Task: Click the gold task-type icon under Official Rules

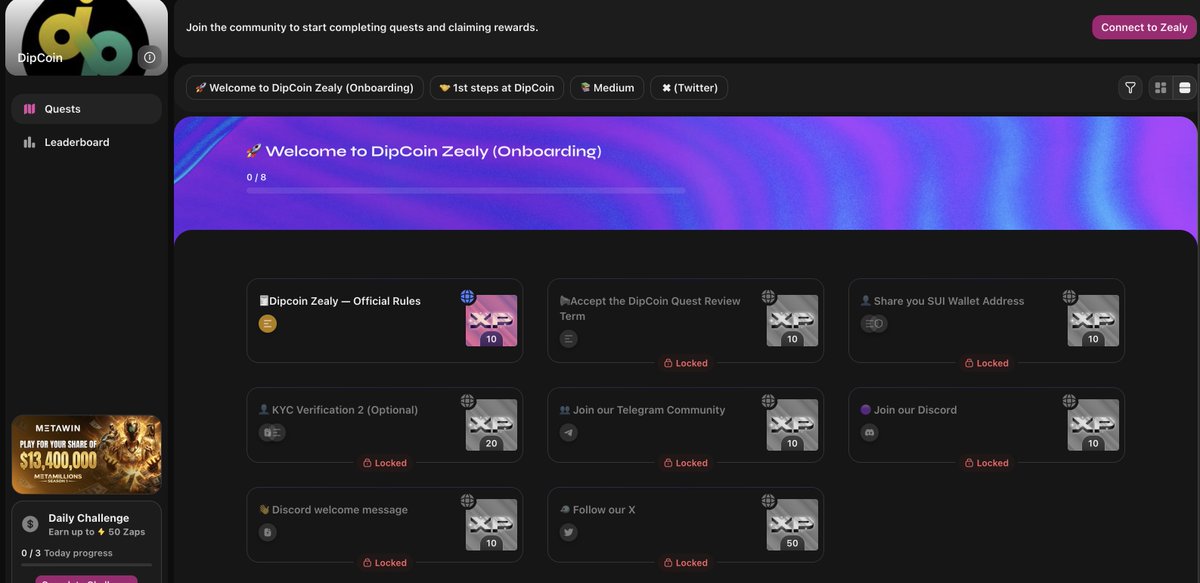Action: pos(267,324)
